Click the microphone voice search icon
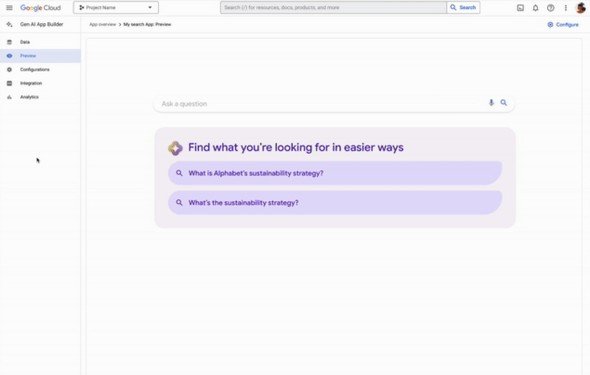Screen dimensions: 590x375 coord(491,103)
